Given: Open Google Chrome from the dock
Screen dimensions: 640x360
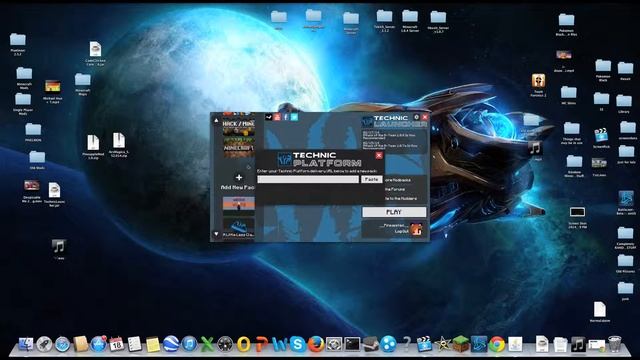Looking at the screenshot, I should (497, 344).
